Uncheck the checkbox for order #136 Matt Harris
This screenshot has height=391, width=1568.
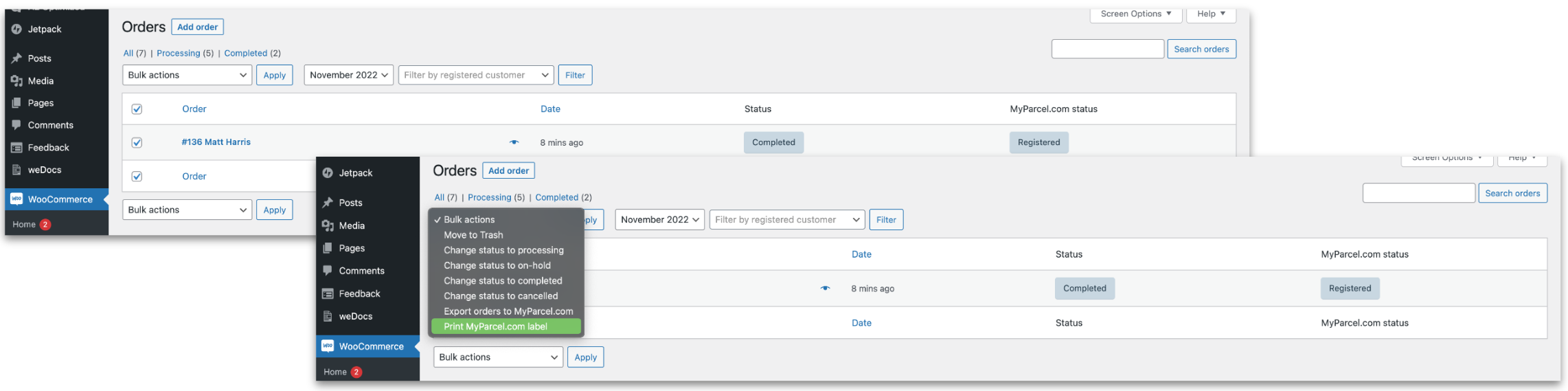point(137,142)
